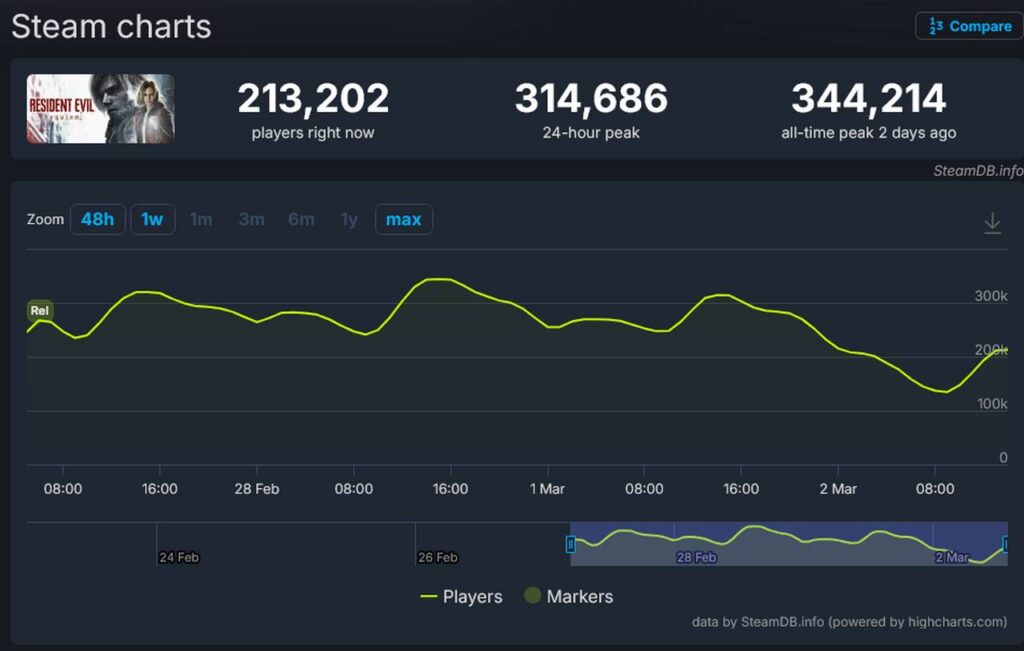Set zoom range to 48h
The image size is (1024, 651).
pyautogui.click(x=97, y=219)
